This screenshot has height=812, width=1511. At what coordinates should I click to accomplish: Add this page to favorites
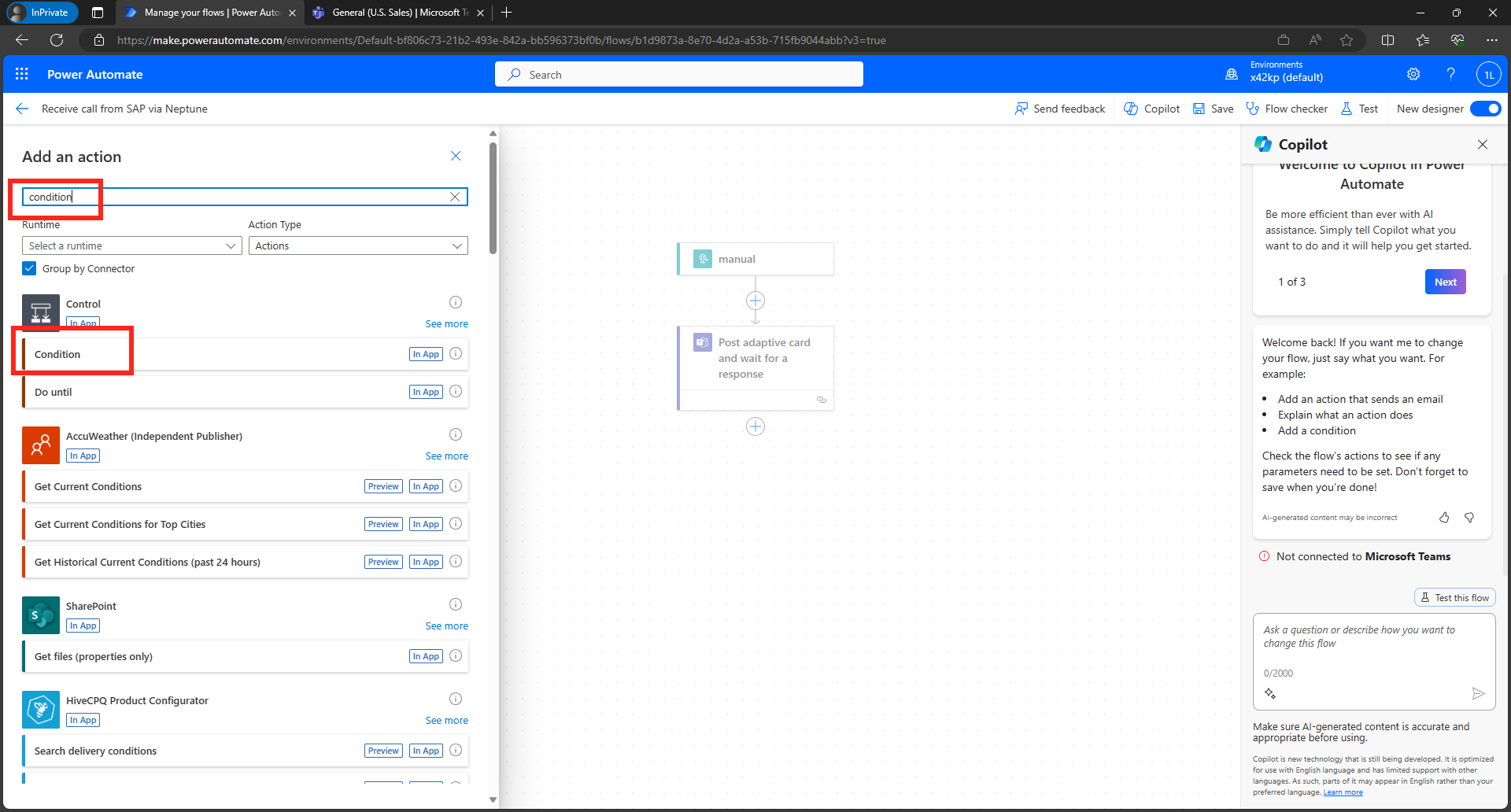tap(1347, 40)
